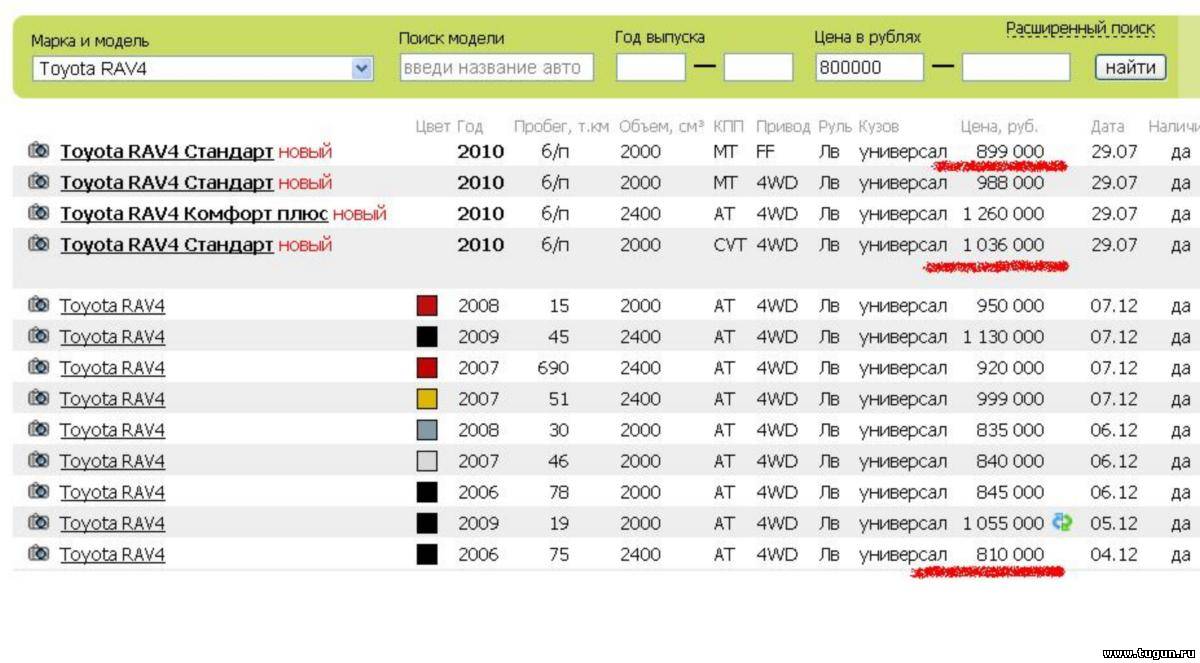Click camera icon for RAV4 Стандарт priced 899 000

(39, 151)
